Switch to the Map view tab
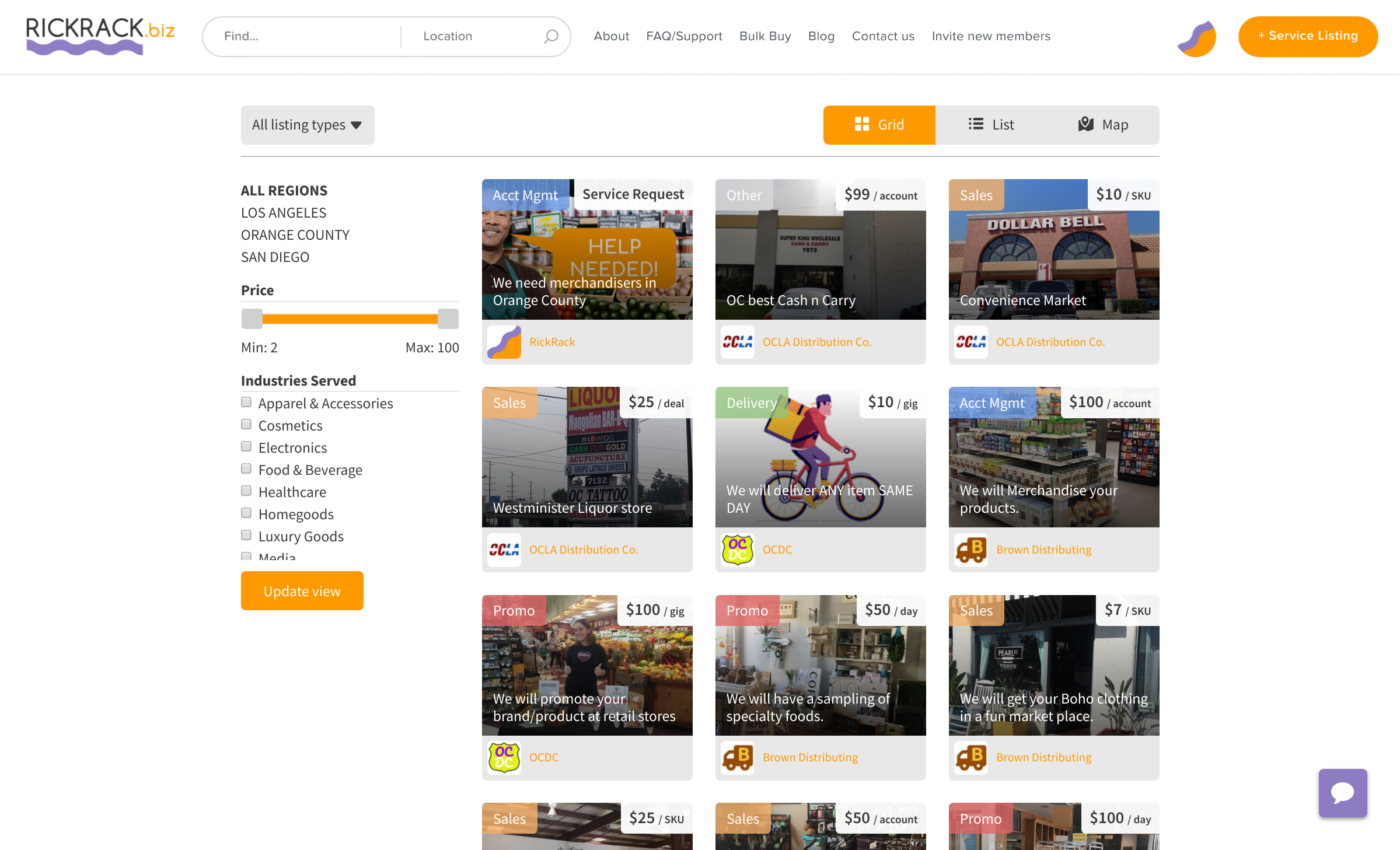 pos(1103,125)
